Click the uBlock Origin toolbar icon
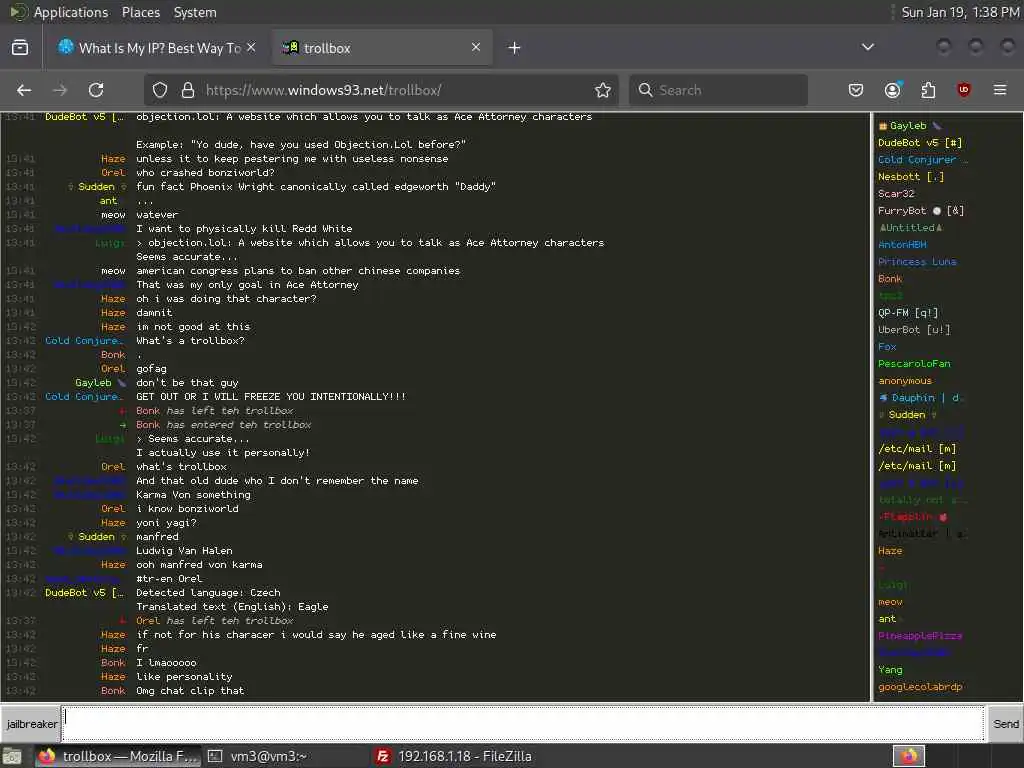Viewport: 1024px width, 768px height. pos(964,90)
